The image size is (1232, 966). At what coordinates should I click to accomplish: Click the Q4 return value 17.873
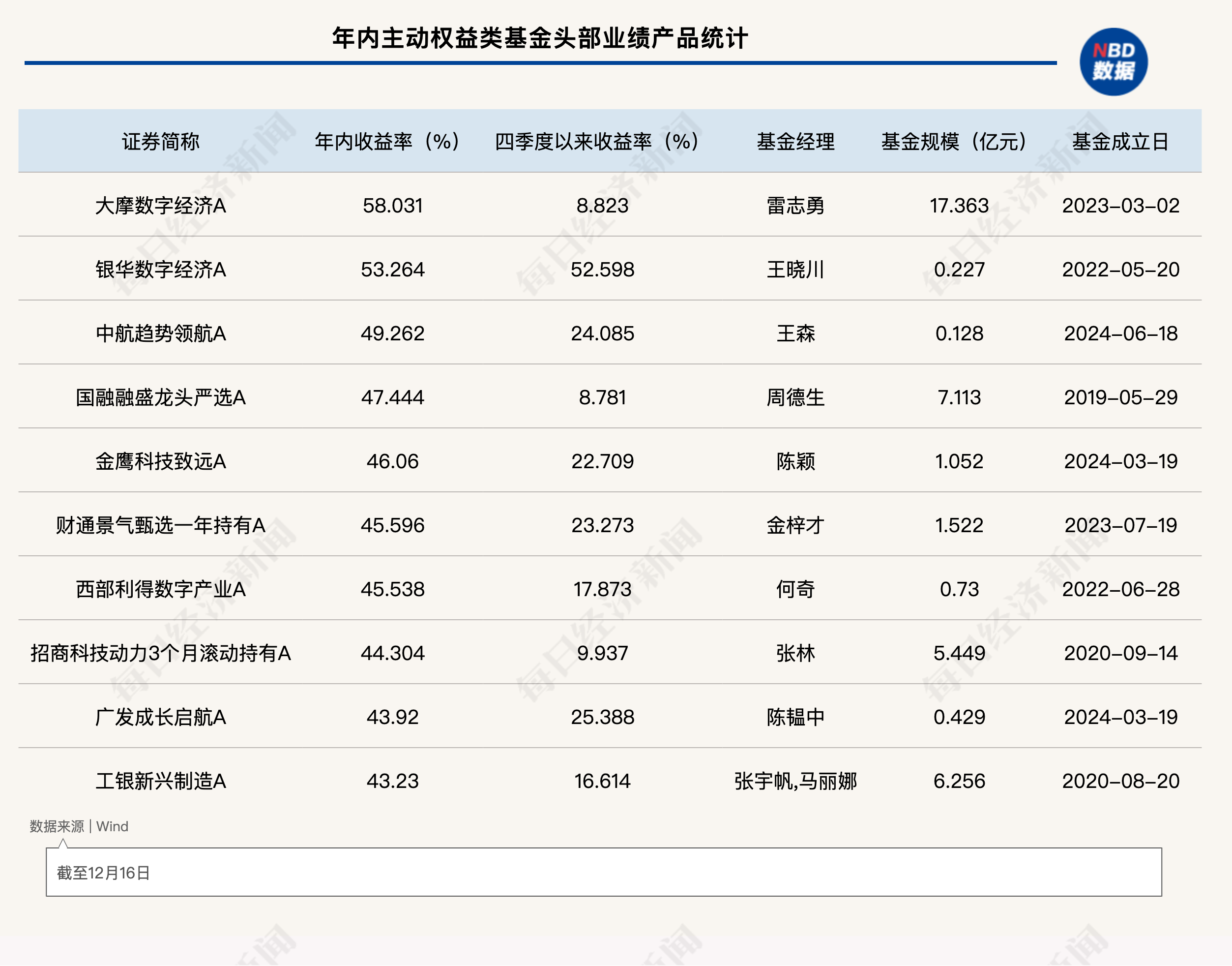pyautogui.click(x=602, y=589)
